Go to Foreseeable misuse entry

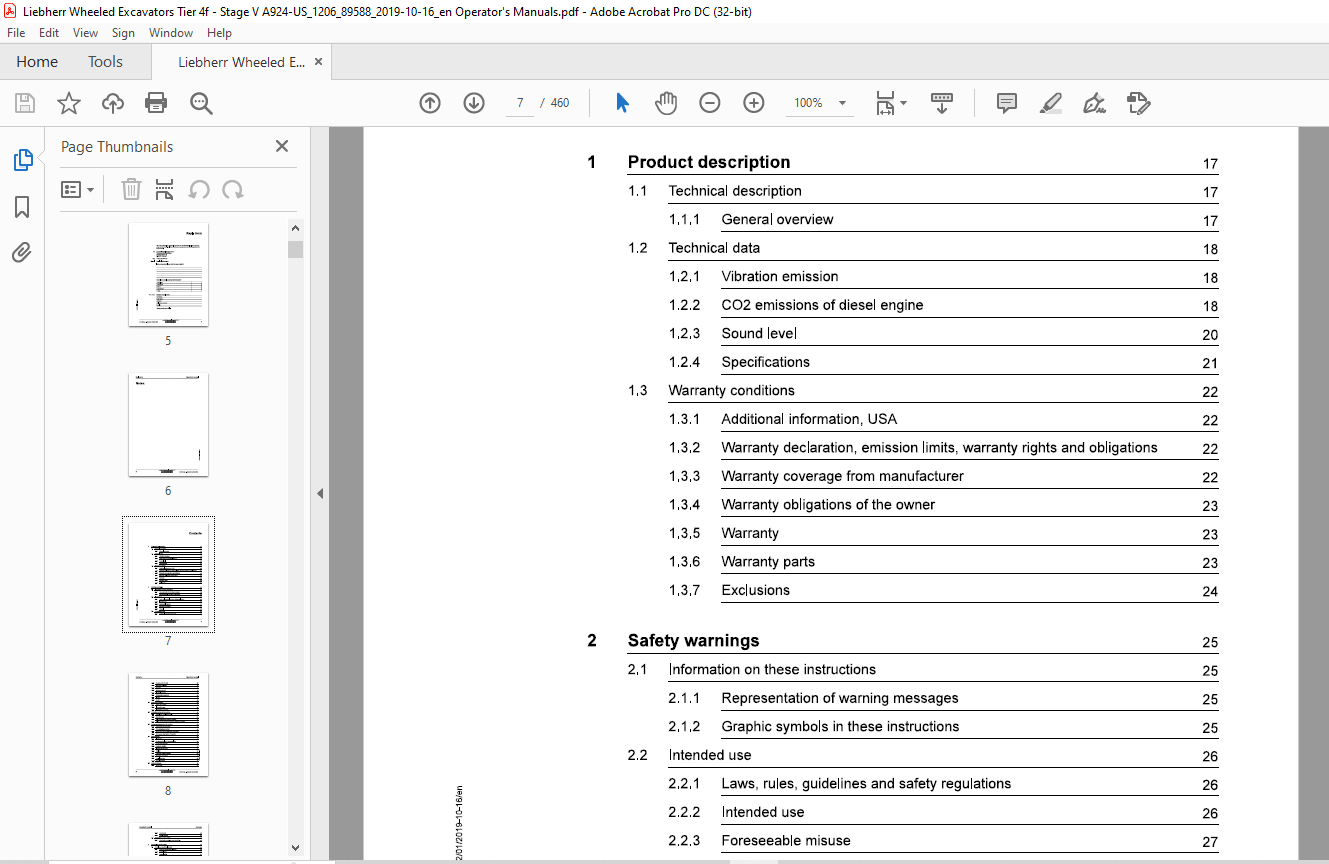(786, 840)
